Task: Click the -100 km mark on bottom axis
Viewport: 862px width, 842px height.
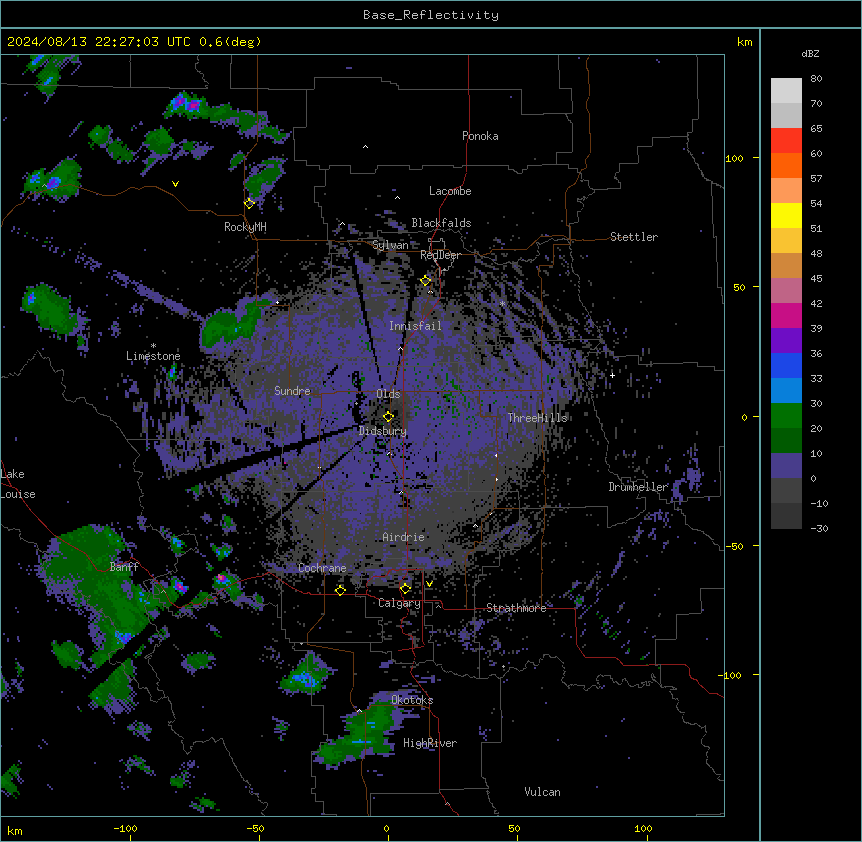Action: (x=125, y=828)
